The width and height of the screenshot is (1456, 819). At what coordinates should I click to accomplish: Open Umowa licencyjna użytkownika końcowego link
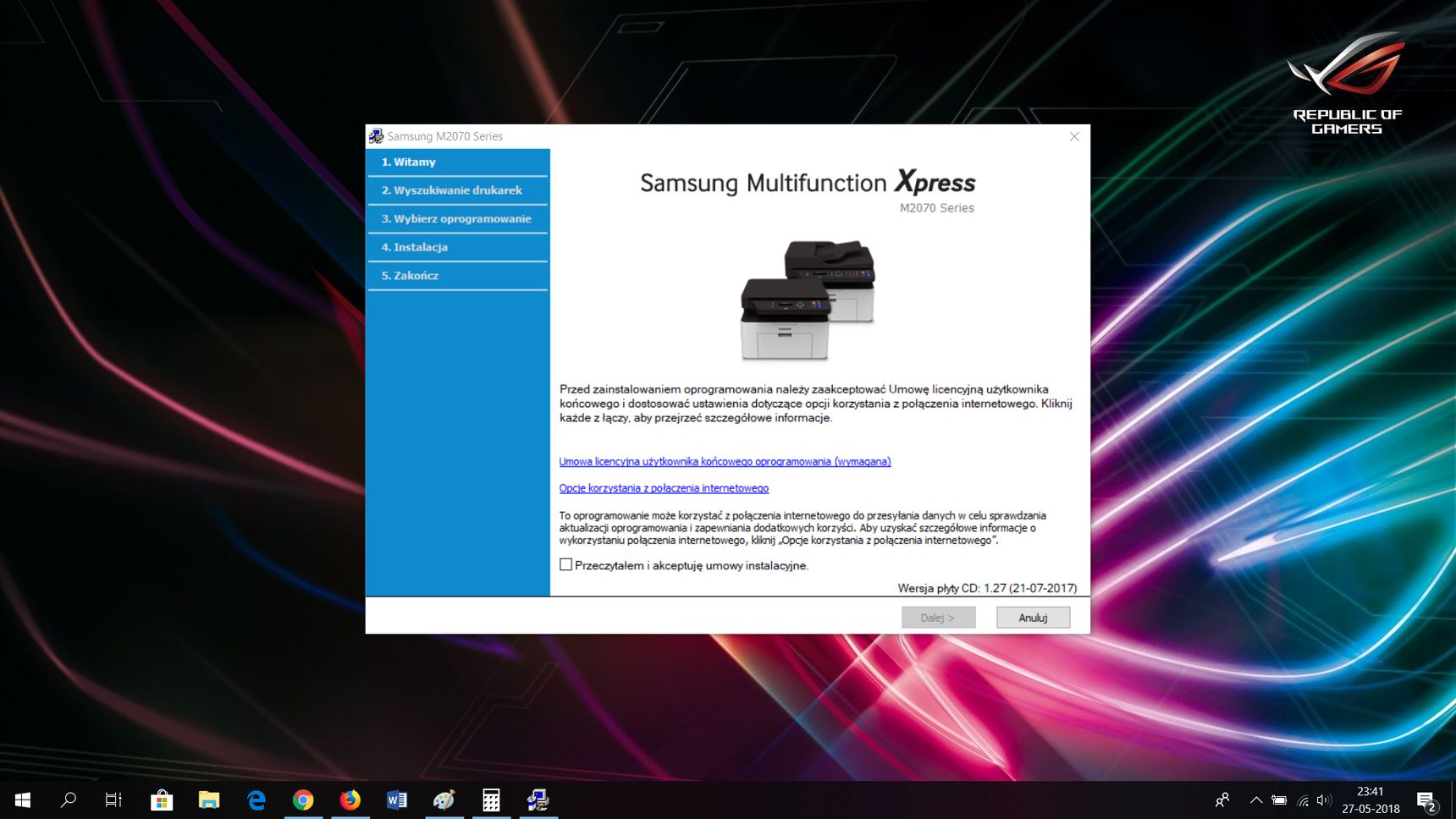[725, 461]
